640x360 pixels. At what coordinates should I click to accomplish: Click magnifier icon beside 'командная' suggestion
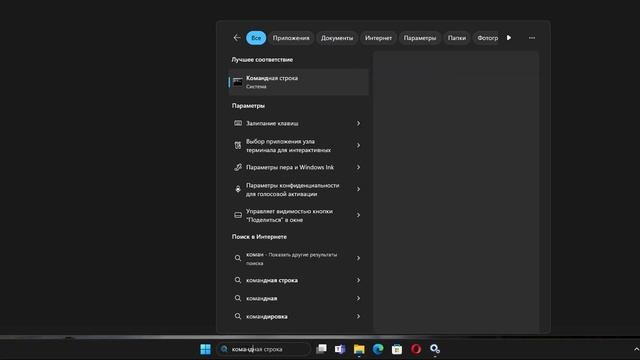[238, 298]
